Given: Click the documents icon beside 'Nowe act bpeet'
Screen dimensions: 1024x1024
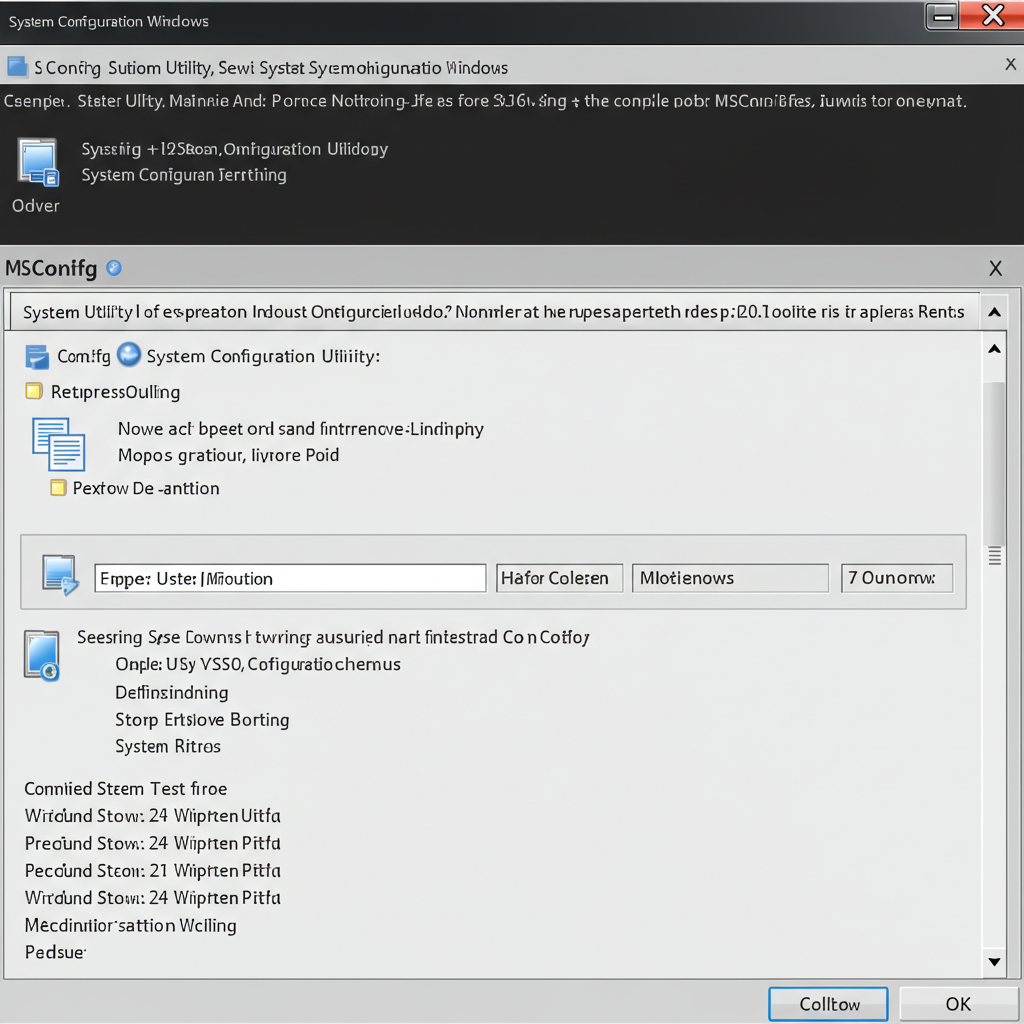Looking at the screenshot, I should pyautogui.click(x=58, y=444).
